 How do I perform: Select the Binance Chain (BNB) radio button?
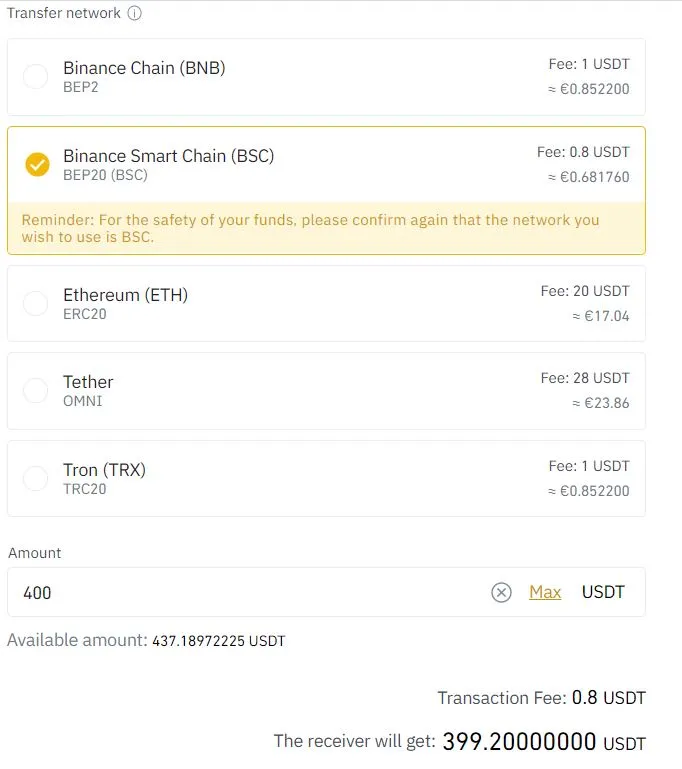36,77
